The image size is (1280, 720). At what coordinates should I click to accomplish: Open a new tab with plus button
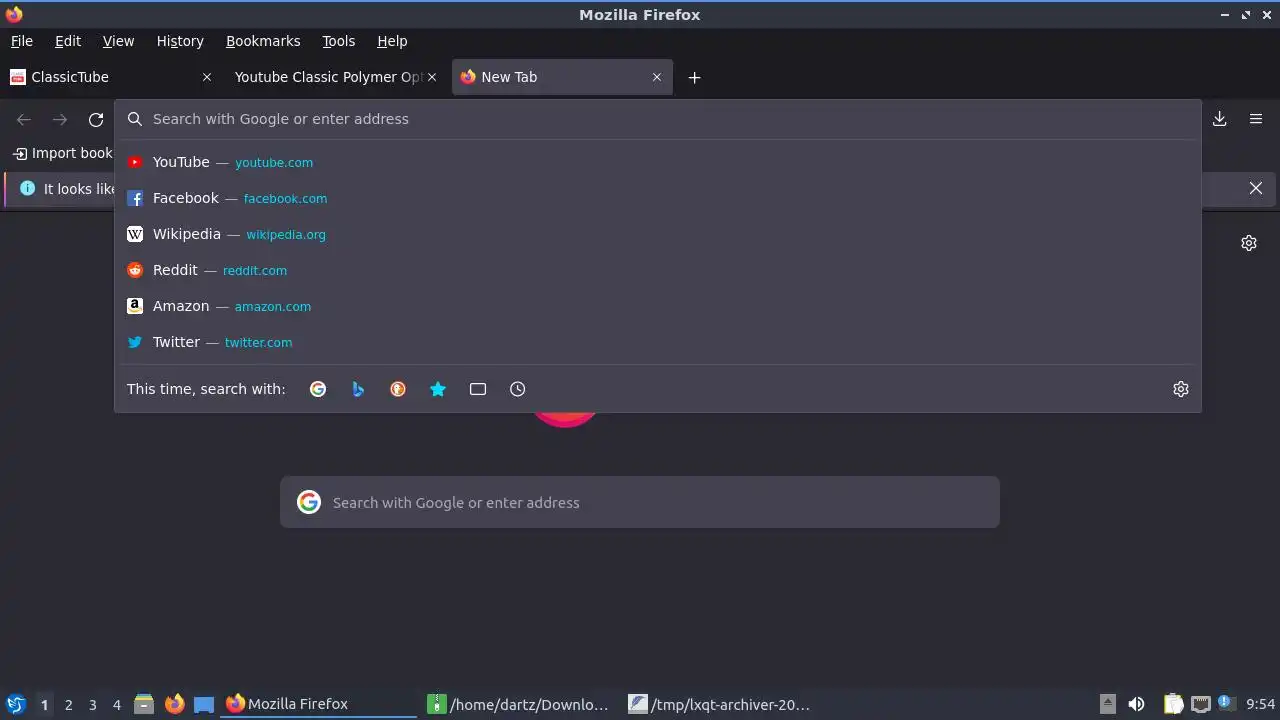(x=694, y=77)
